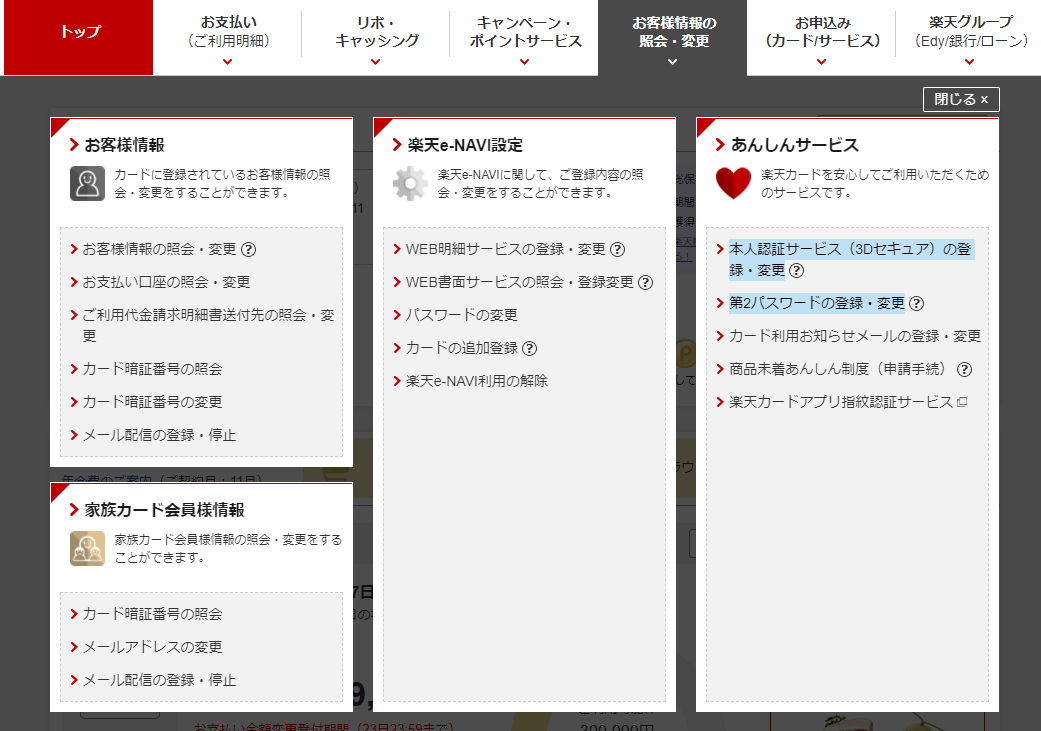Click external link icon after 楽天カードアプリ指紋認証サービス
Image resolution: width=1041 pixels, height=731 pixels.
click(x=962, y=402)
